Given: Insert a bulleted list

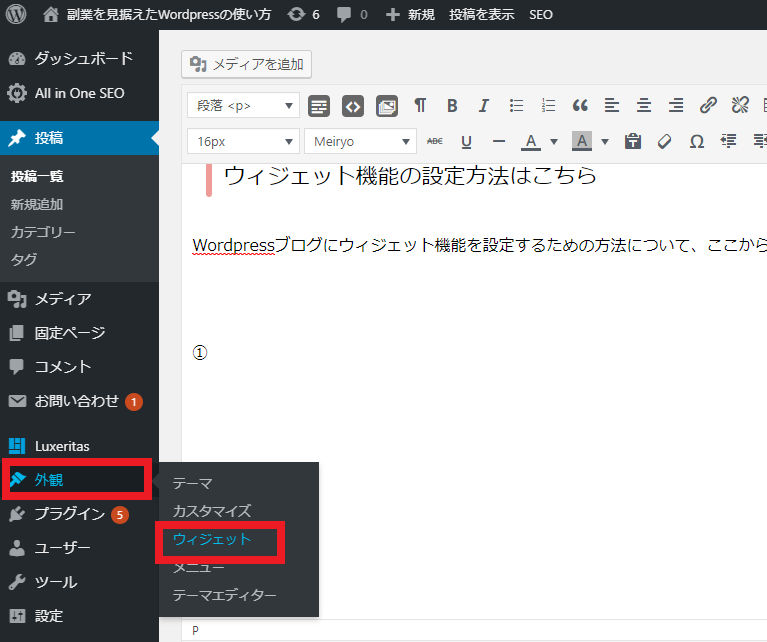Looking at the screenshot, I should (516, 105).
